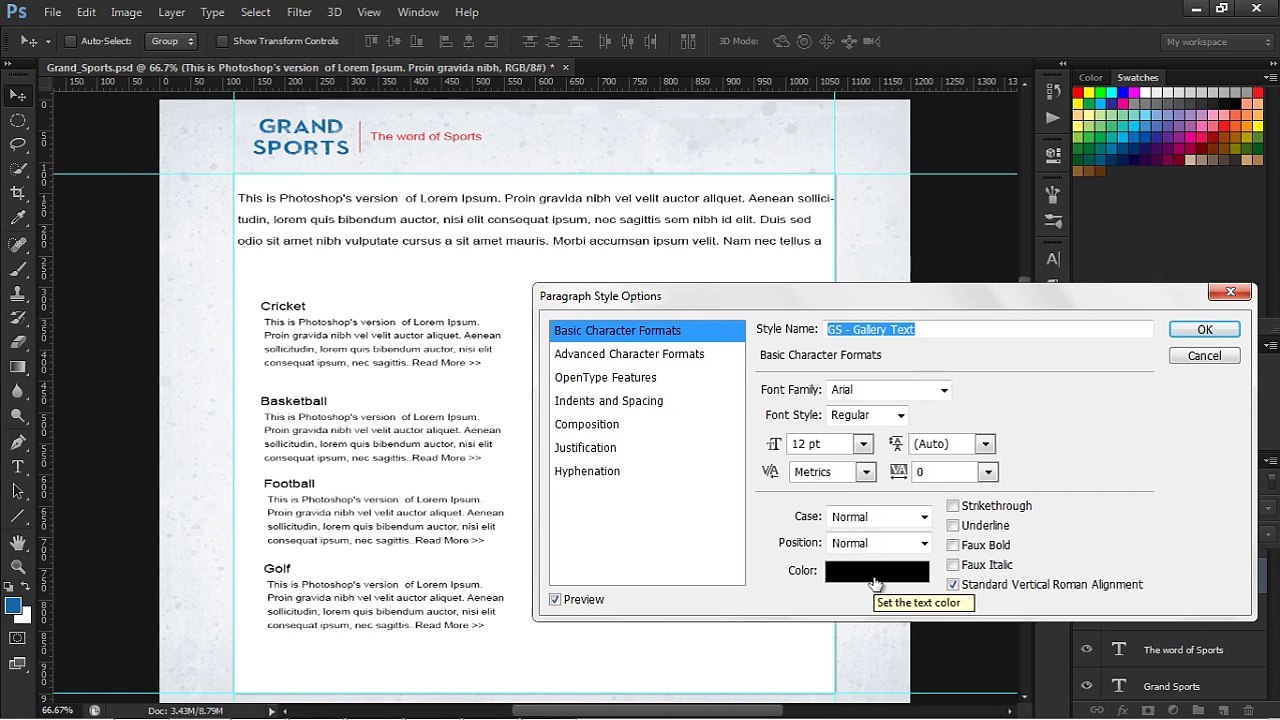Screen dimensions: 1280x720
Task: Select Indents and Spacing category
Action: [x=609, y=401]
